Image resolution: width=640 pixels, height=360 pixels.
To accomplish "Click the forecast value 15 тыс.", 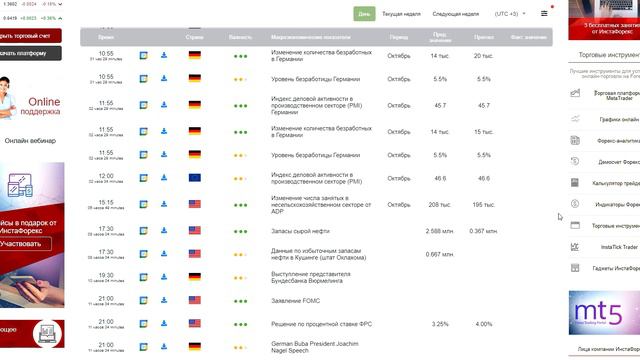I will point(484,132).
